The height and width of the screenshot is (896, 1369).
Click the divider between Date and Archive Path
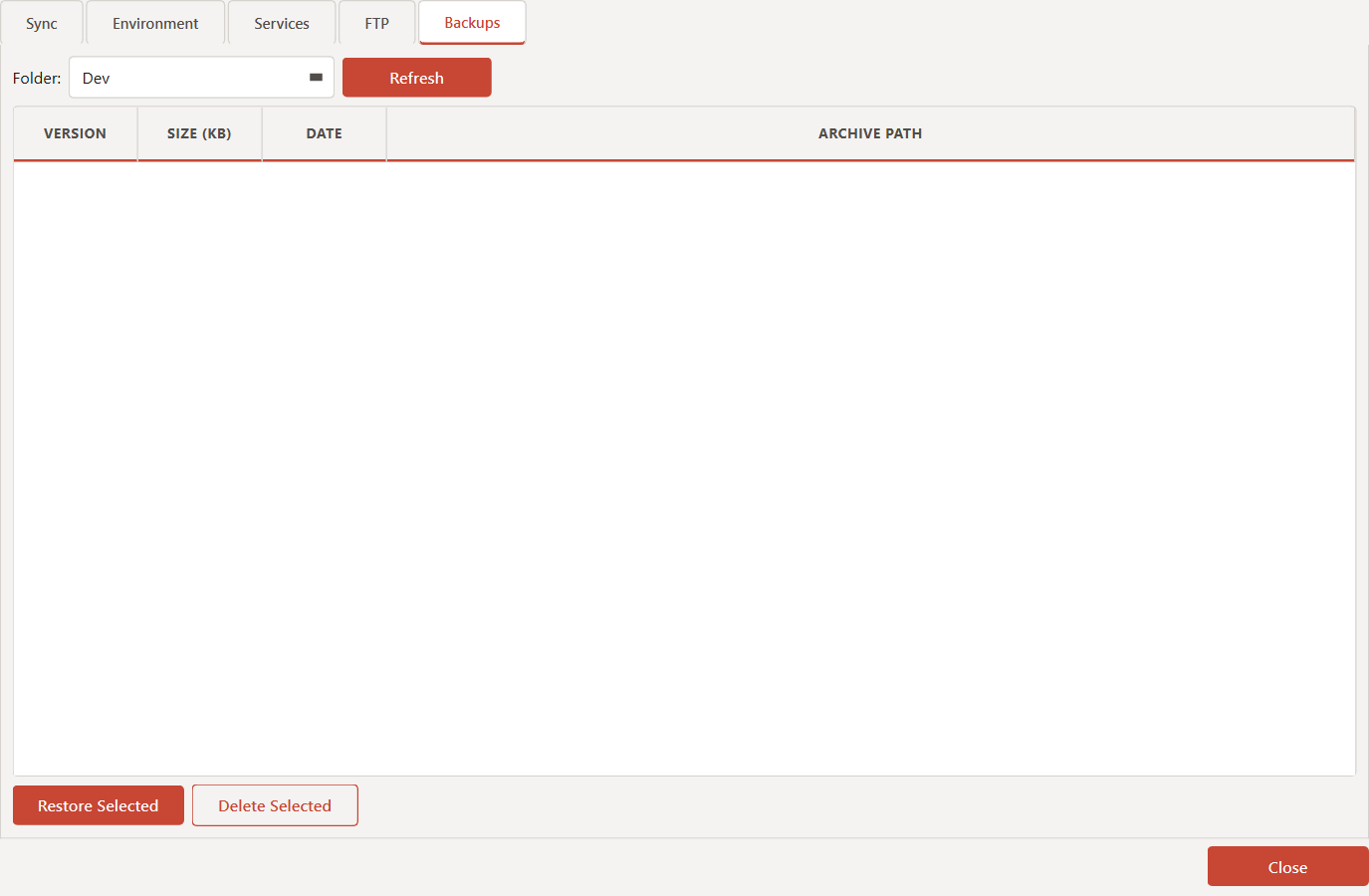tap(386, 133)
